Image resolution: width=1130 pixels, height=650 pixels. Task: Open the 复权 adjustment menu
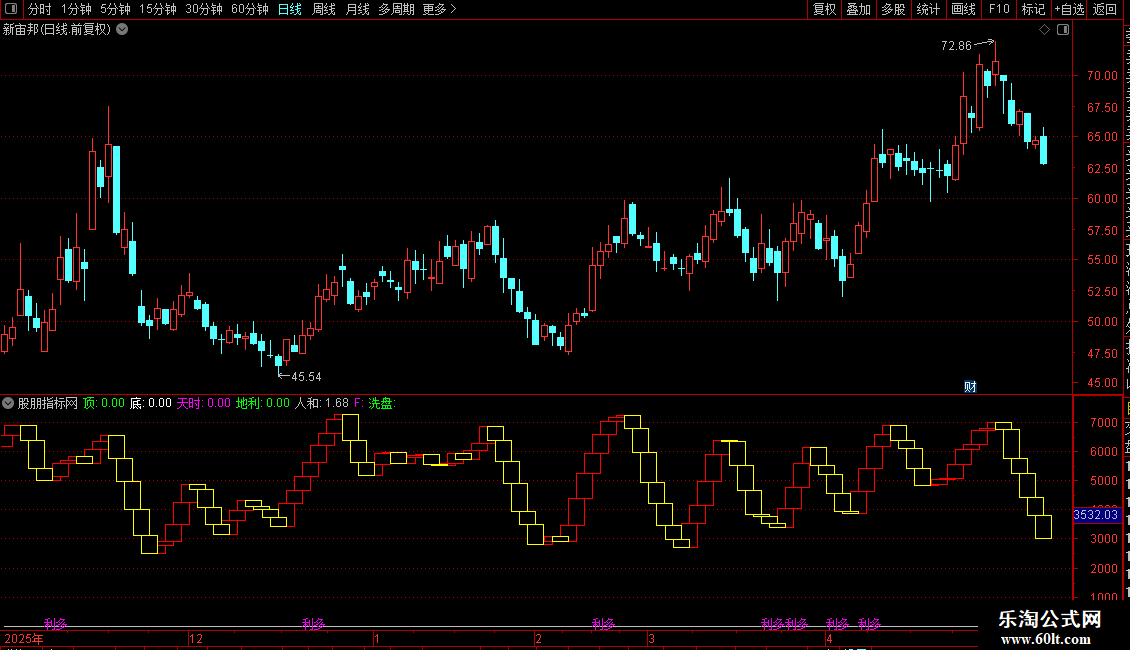(824, 9)
